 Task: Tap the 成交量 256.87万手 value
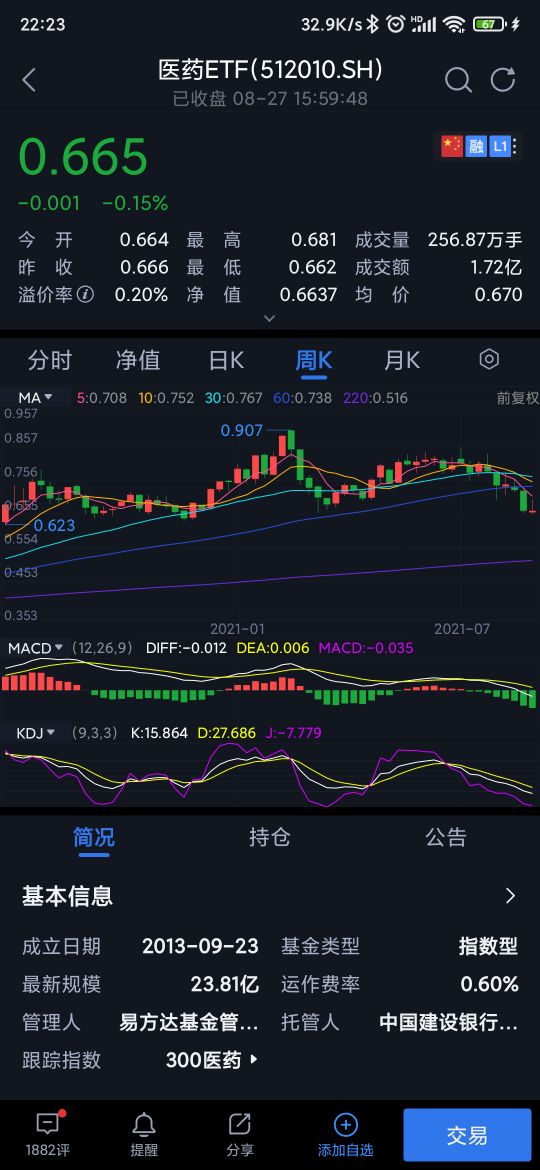(475, 240)
